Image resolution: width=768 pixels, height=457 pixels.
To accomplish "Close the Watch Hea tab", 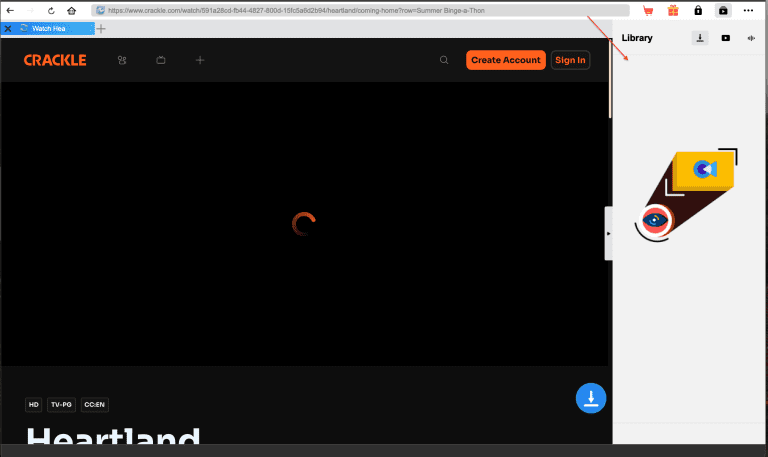I will click(x=8, y=29).
